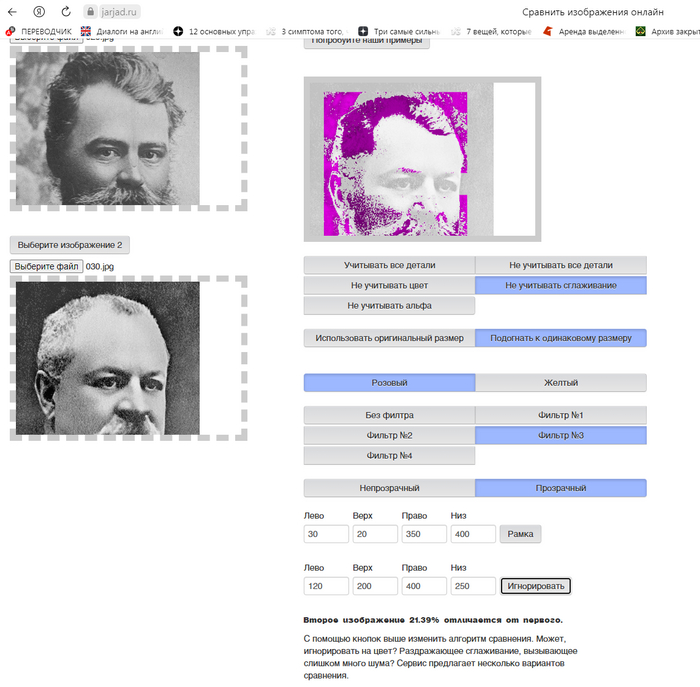Click the 'Сравнить изображения онлайн' page title

click(593, 12)
